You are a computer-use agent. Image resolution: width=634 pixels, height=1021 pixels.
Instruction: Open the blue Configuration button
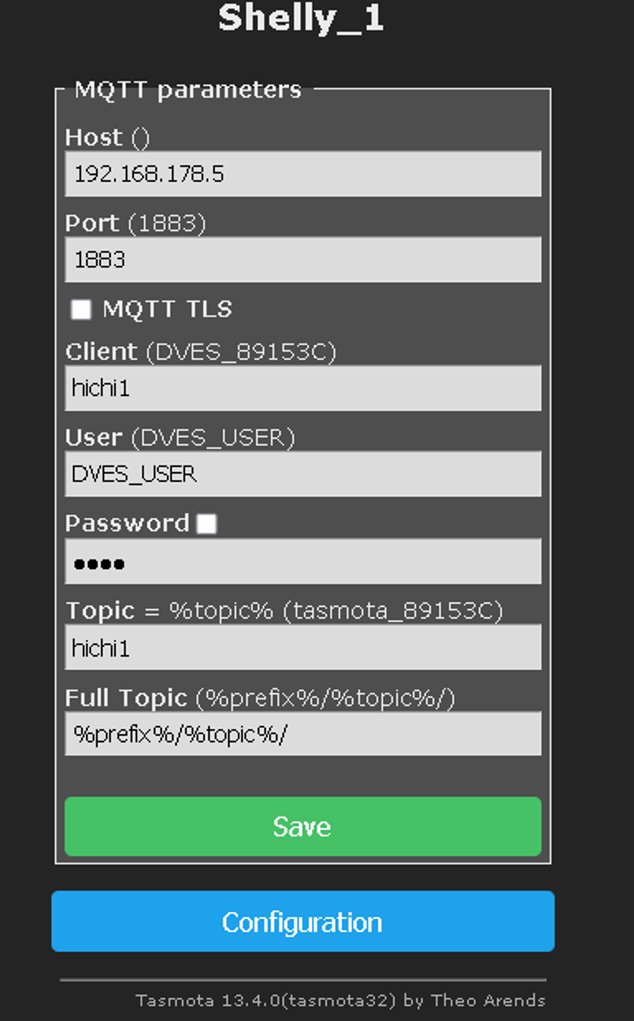[302, 921]
